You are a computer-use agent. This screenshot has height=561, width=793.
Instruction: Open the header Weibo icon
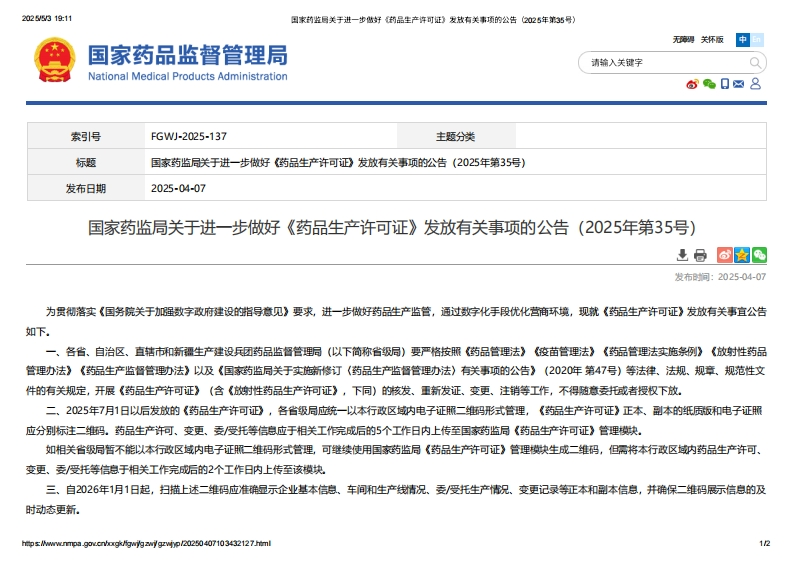[692, 84]
